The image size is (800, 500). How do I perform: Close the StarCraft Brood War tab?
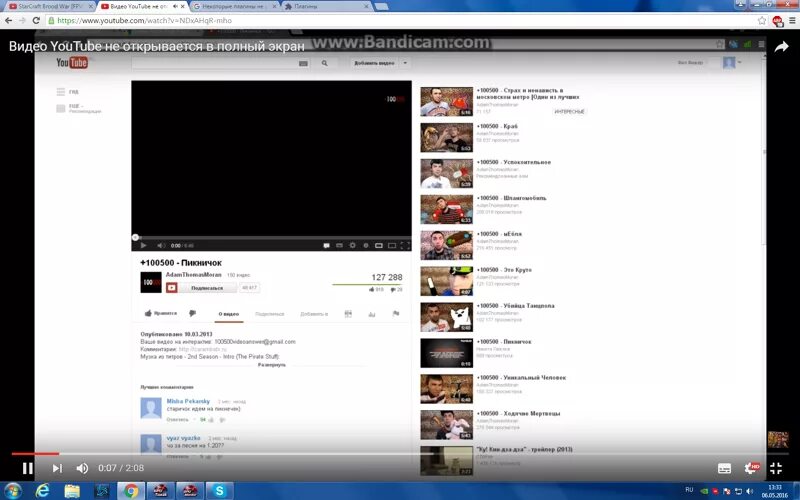(91, 6)
